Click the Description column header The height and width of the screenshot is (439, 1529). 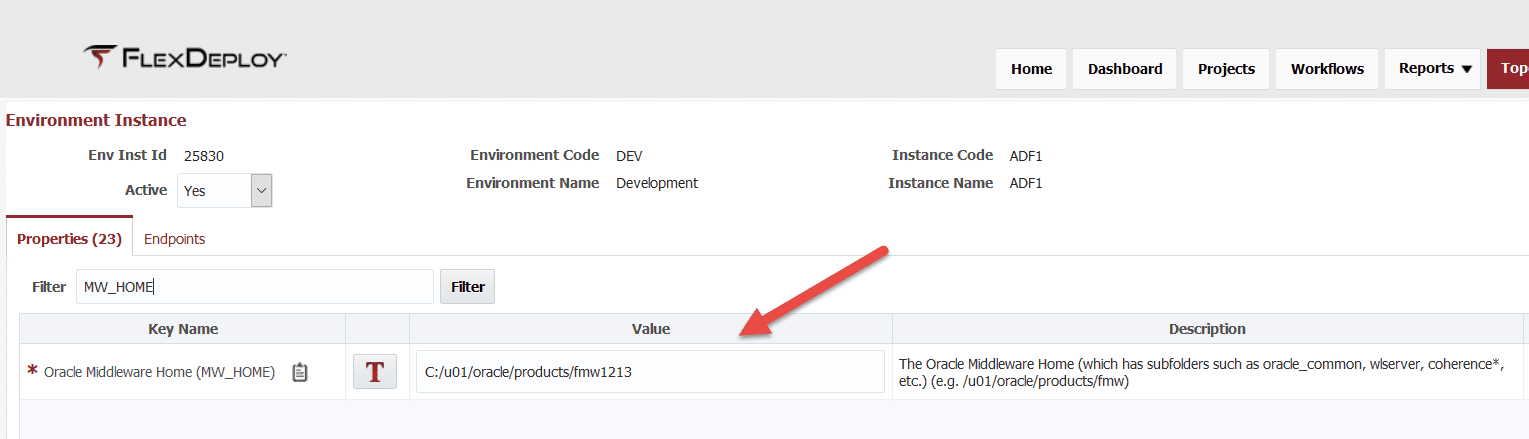tap(1207, 329)
